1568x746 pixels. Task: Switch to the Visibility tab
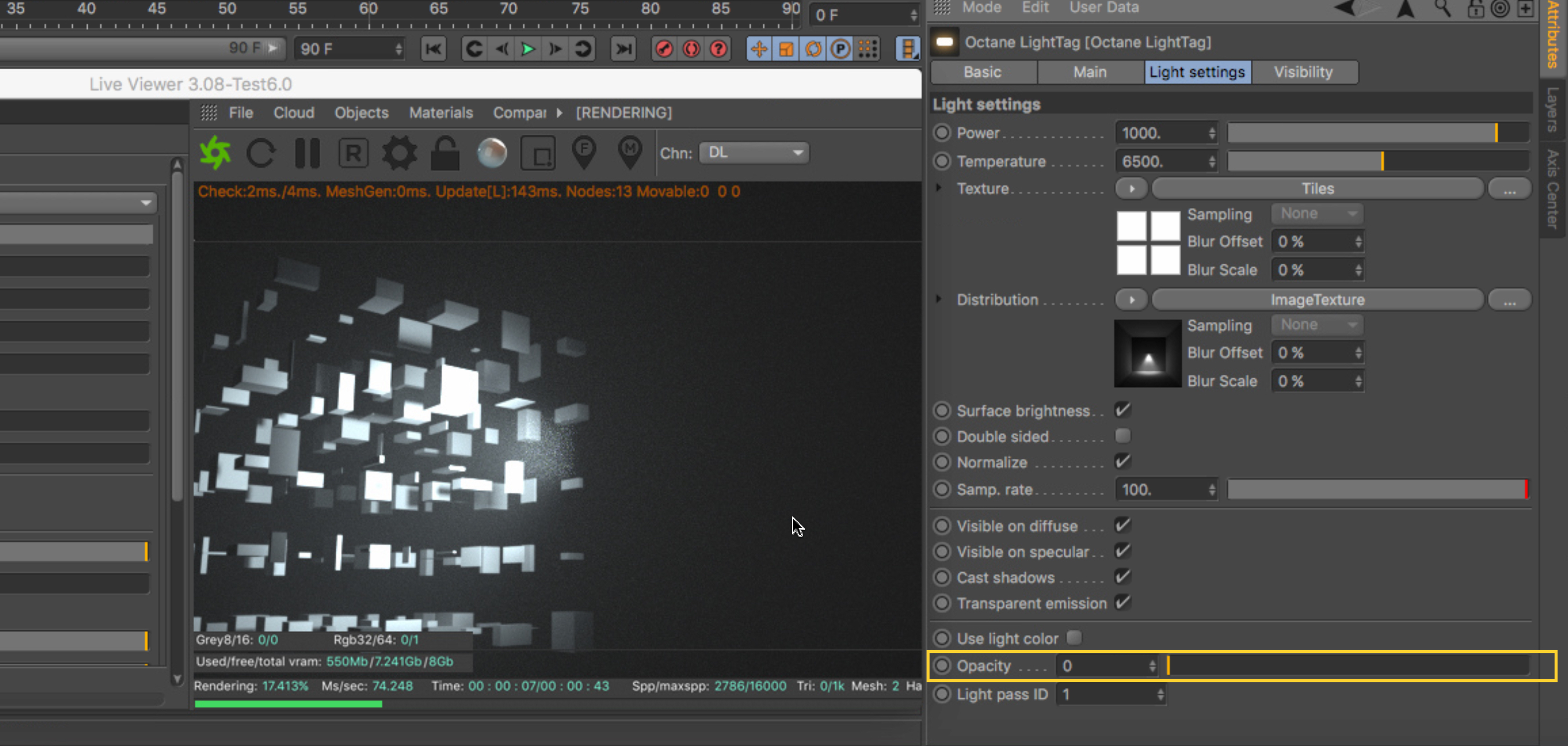(x=1303, y=72)
